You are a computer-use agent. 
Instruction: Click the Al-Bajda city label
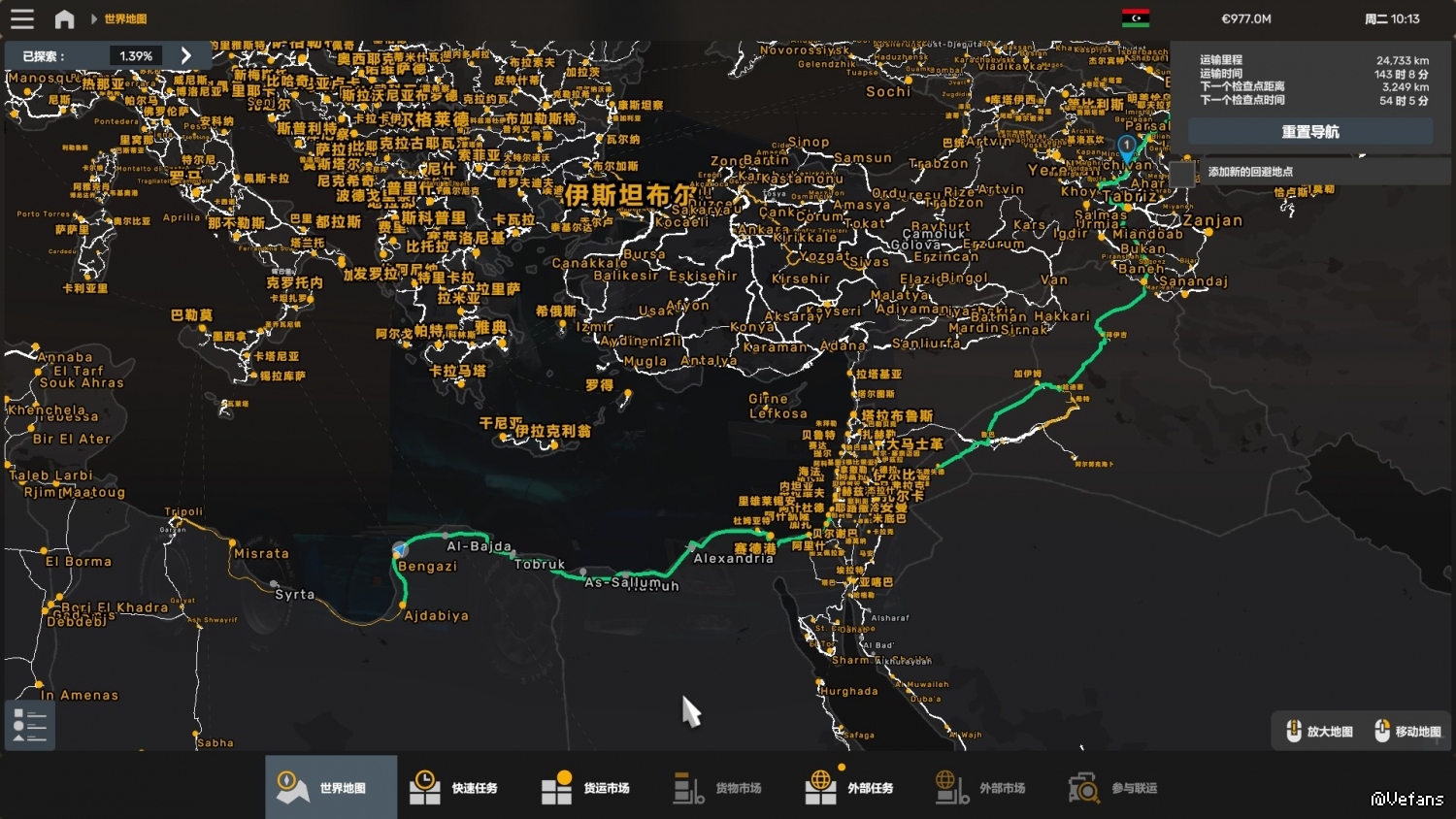[x=479, y=546]
